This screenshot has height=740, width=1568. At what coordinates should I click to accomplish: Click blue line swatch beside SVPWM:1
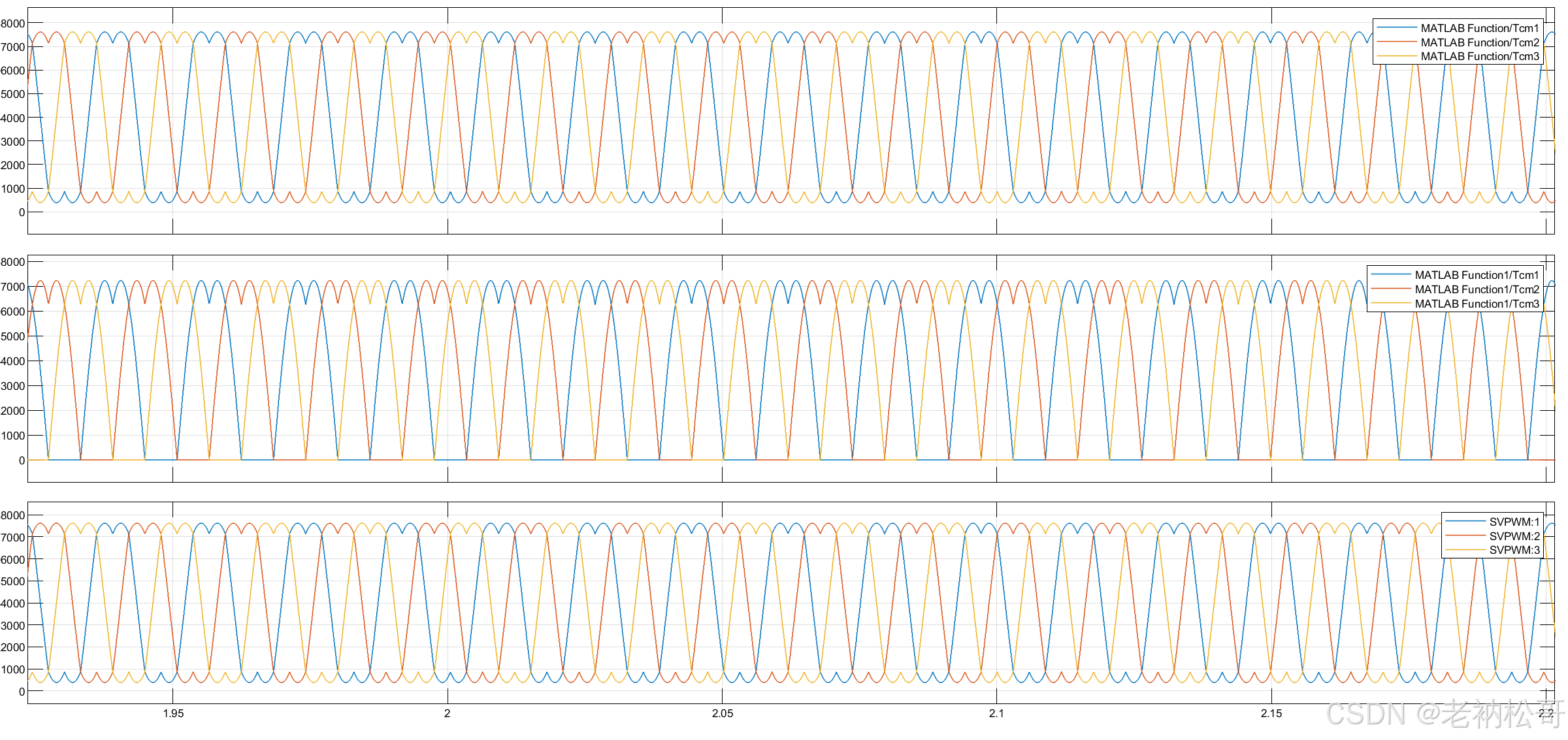point(1465,522)
